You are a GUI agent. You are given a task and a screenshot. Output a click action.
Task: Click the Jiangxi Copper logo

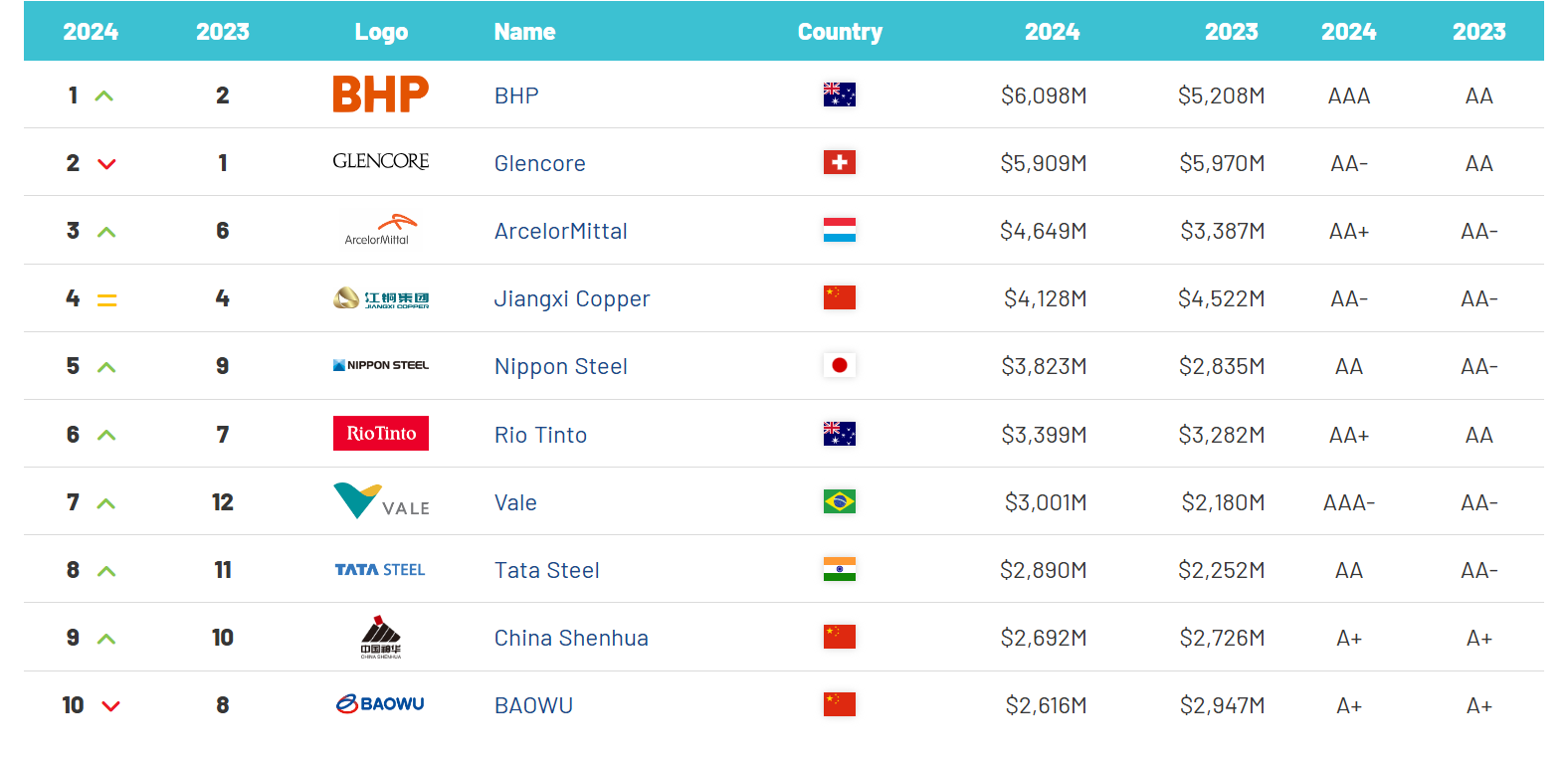click(380, 298)
